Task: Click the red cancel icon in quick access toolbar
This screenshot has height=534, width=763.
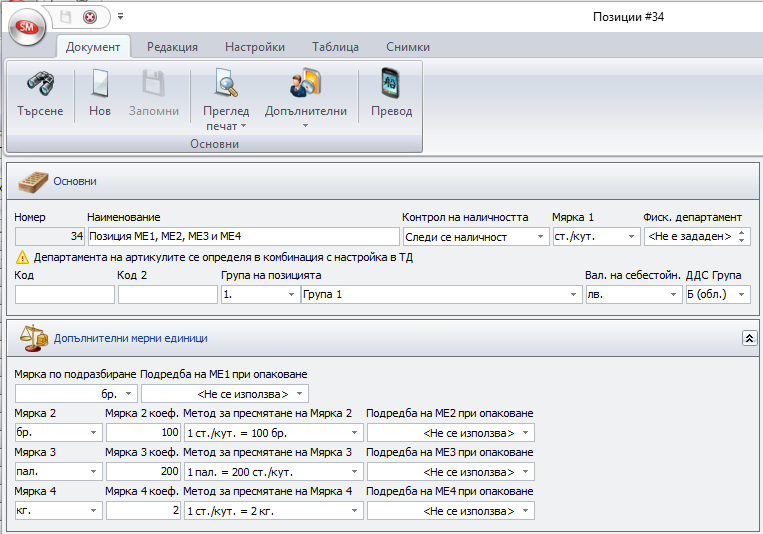Action: pyautogui.click(x=90, y=17)
